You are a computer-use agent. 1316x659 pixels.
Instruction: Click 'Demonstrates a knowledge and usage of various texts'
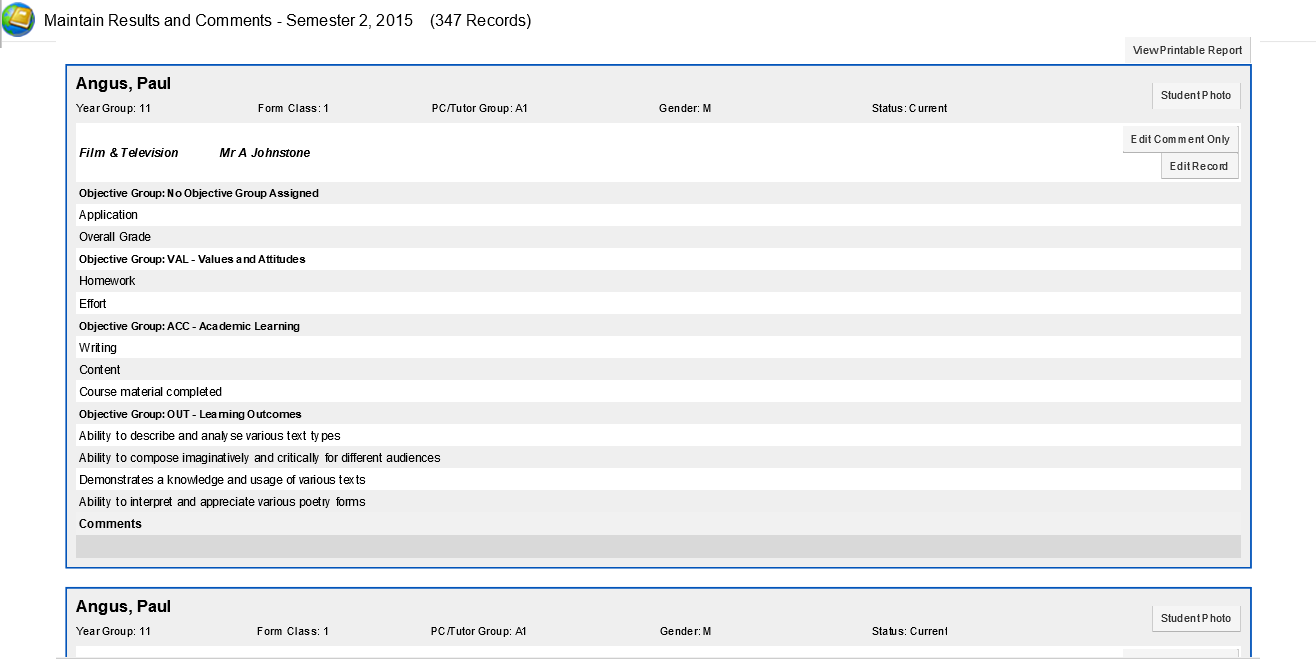click(222, 480)
